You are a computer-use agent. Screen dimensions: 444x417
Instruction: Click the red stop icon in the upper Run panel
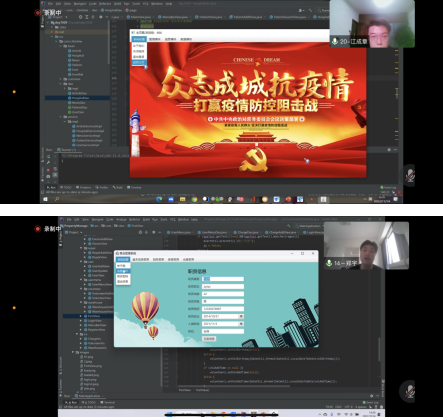[48, 170]
